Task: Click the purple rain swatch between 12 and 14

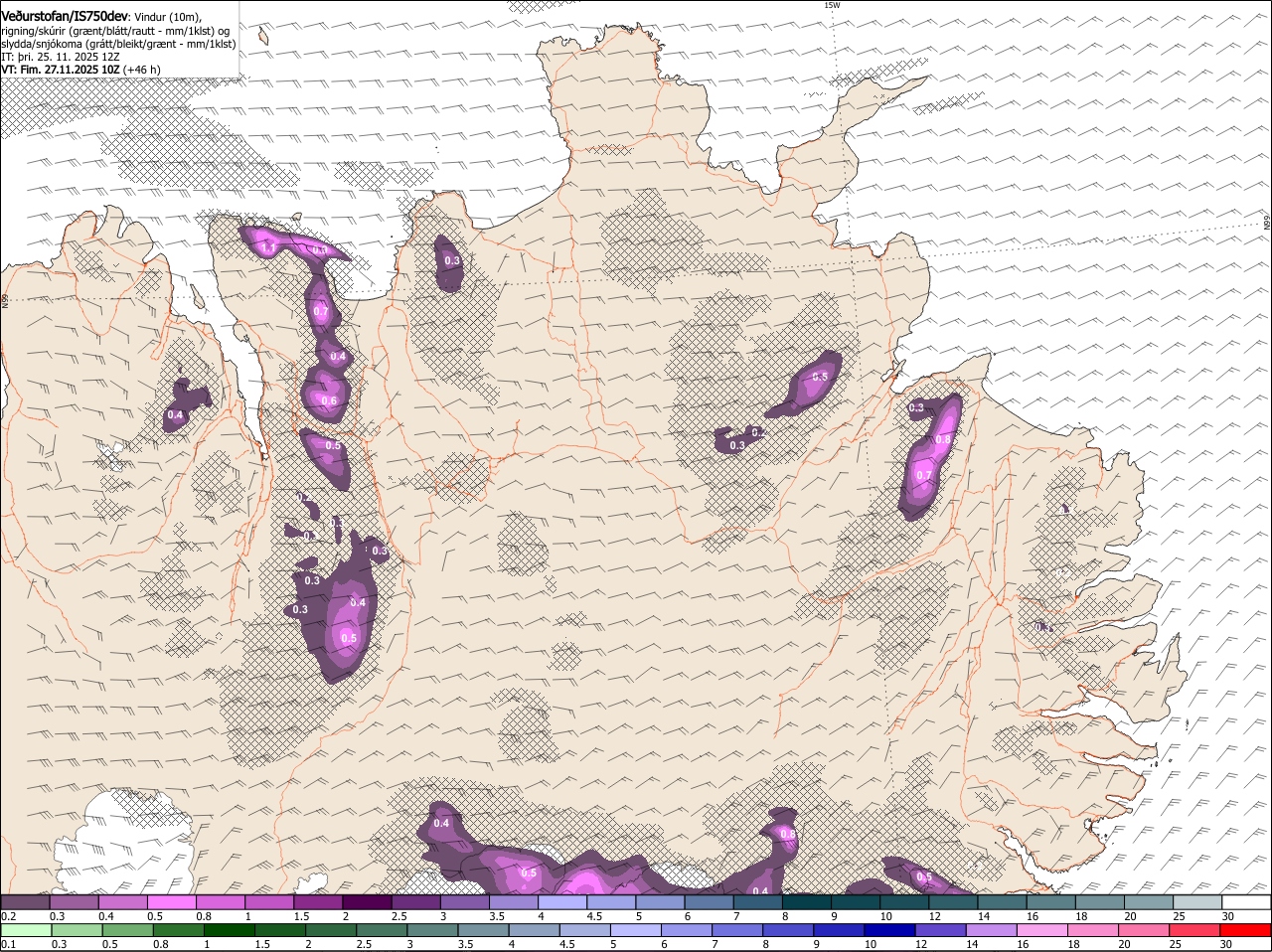Action: 941,931
